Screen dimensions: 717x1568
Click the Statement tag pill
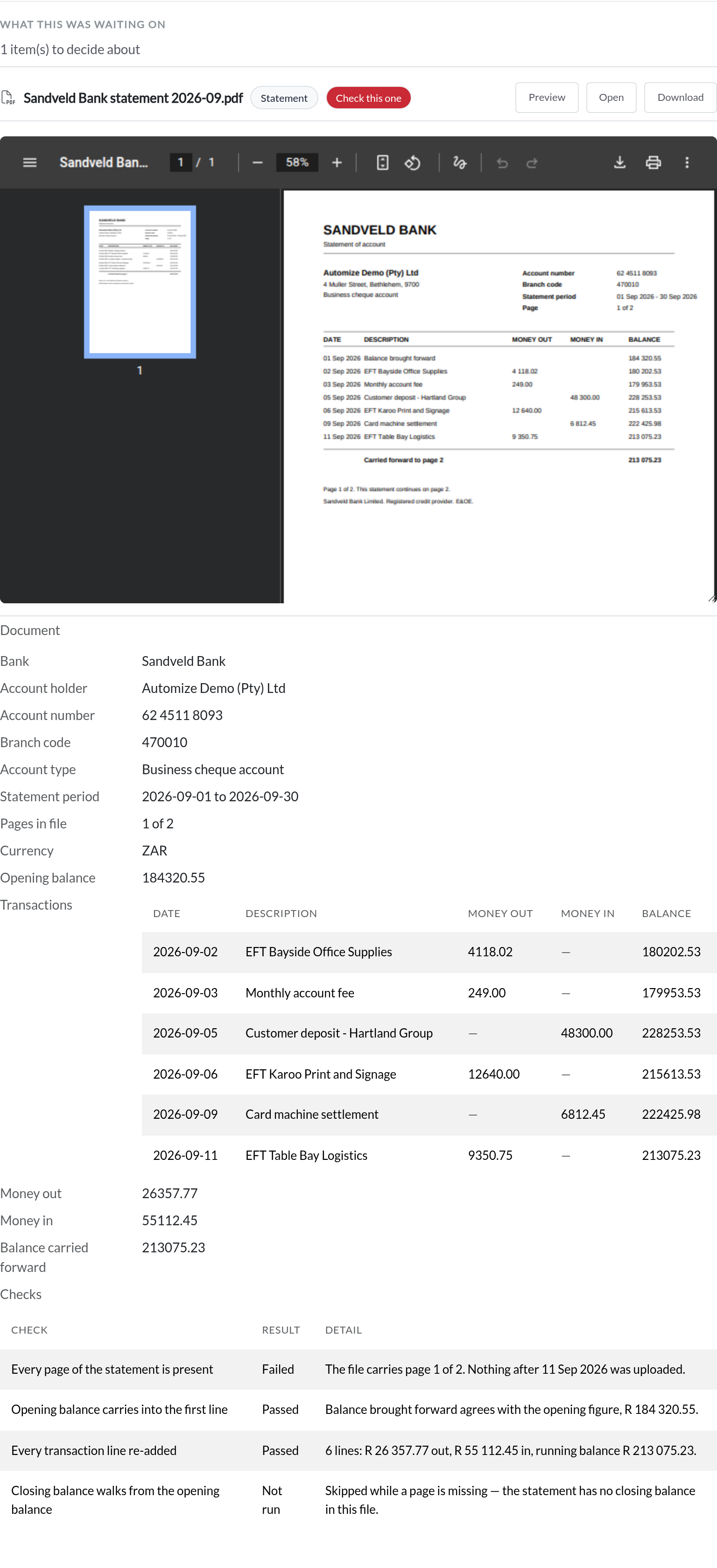(x=284, y=98)
